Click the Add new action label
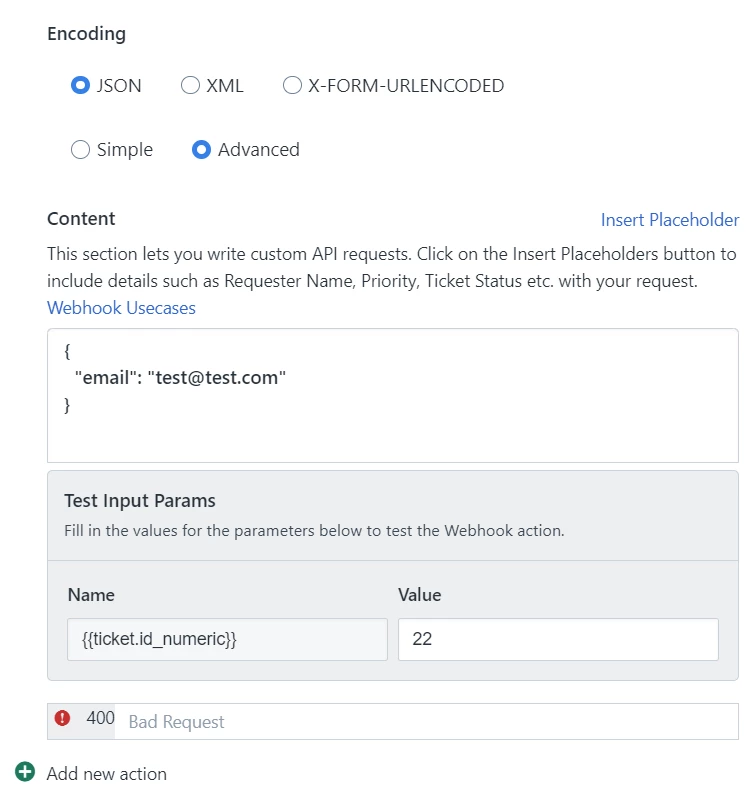This screenshot has height=790, width=754. click(106, 773)
